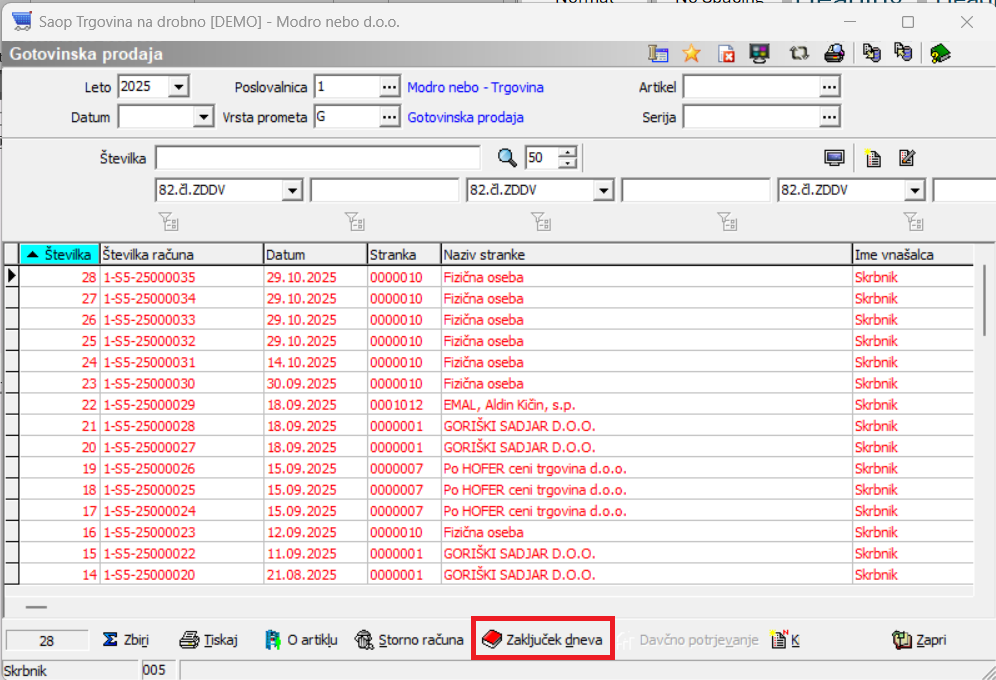Screen dimensions: 996x680
Task: Click the magnifier search icon beside Številka
Action: coord(506,157)
